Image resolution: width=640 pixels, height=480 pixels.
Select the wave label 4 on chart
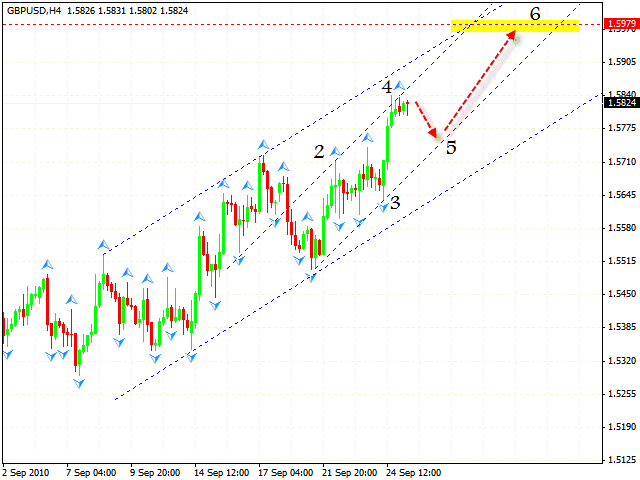pos(387,87)
